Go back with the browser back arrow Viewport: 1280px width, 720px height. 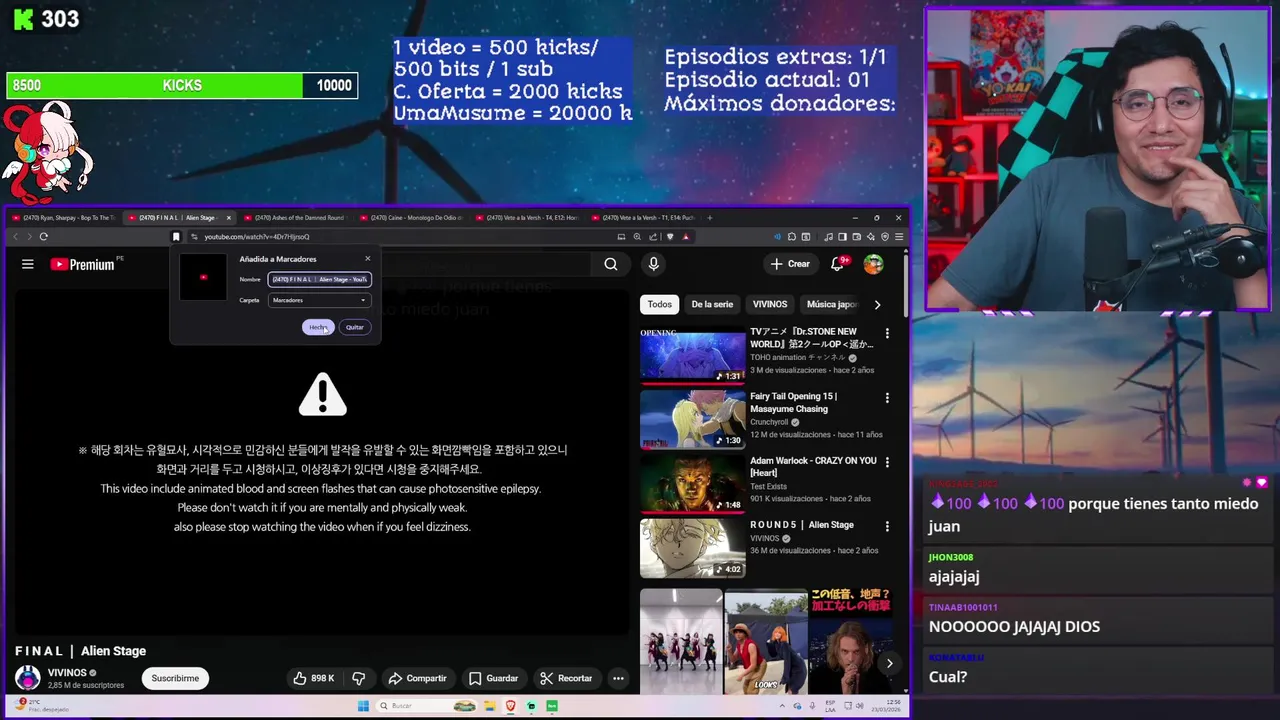click(16, 237)
